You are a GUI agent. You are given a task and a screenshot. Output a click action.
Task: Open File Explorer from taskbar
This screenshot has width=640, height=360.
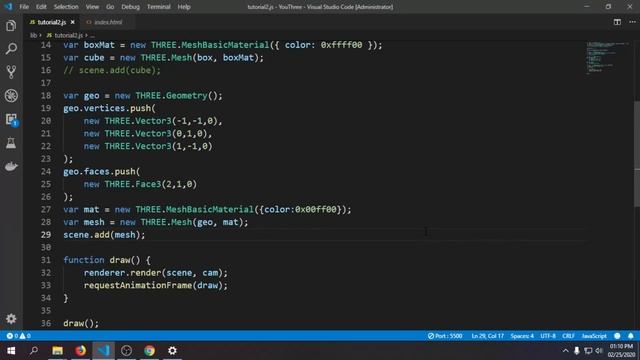point(58,351)
